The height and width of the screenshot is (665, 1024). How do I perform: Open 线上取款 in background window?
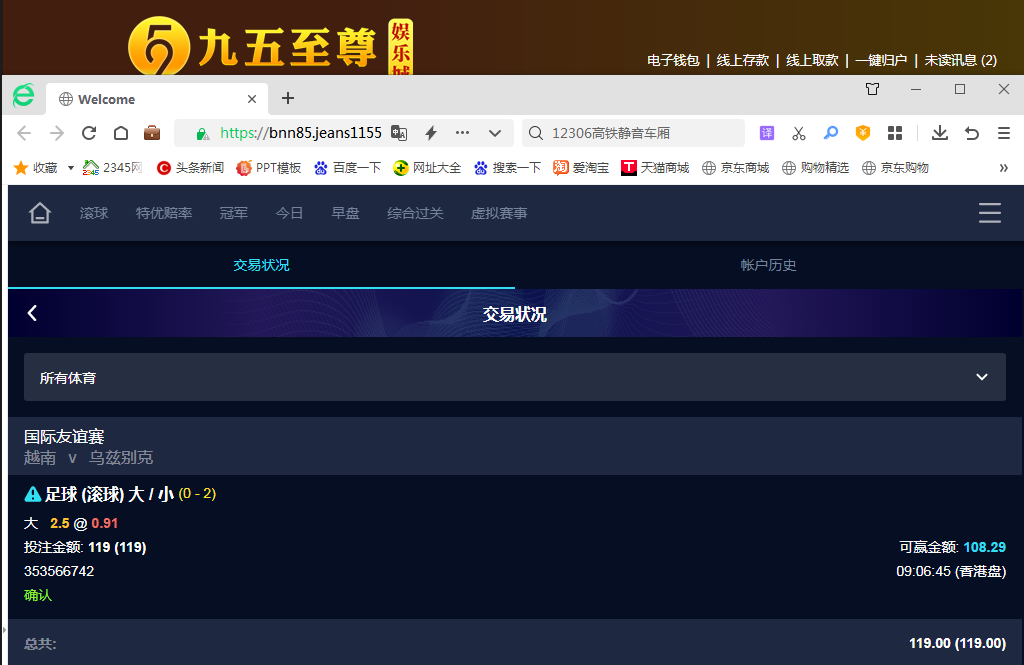click(812, 60)
